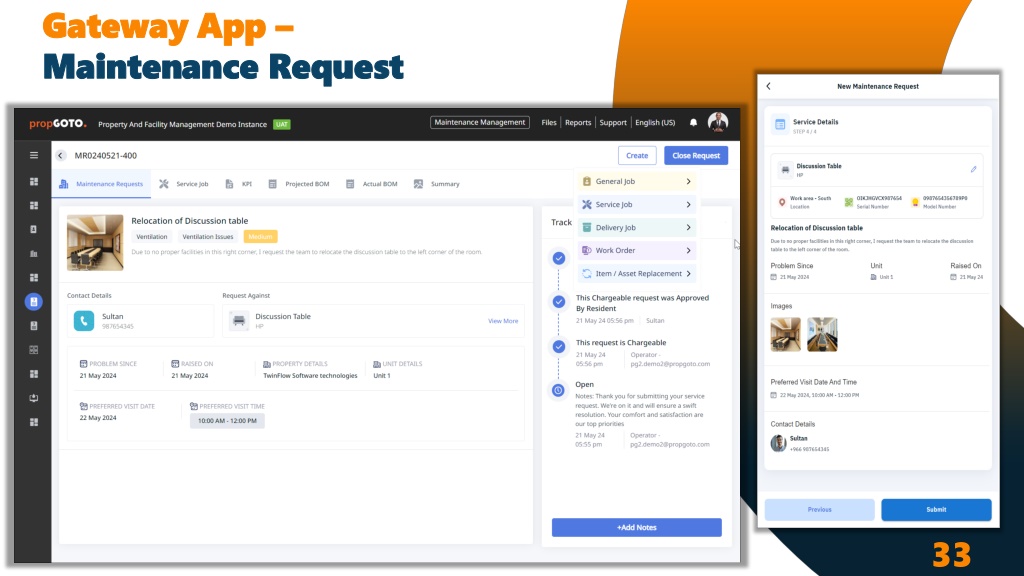The image size is (1024, 576).
Task: Click the View More link
Action: (503, 321)
